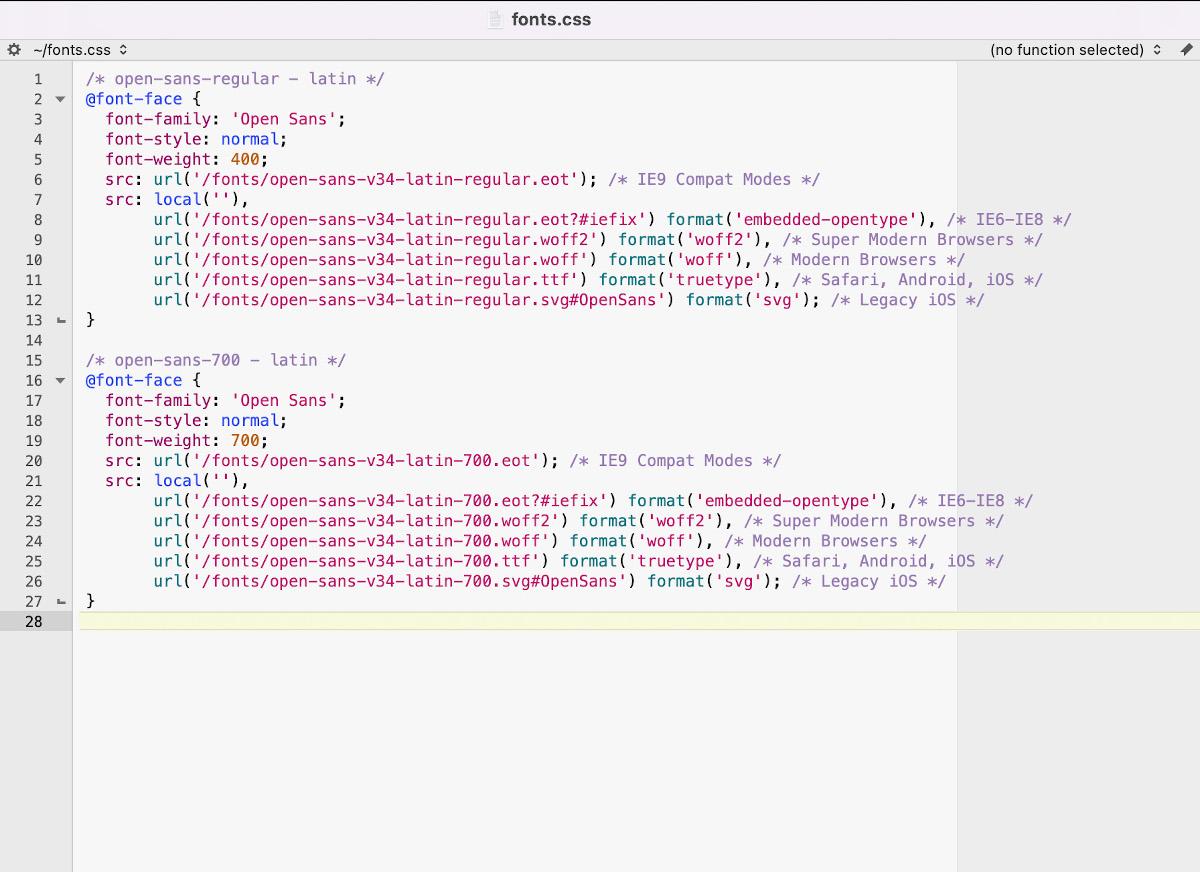Open the gear text options menu
The image size is (1200, 872).
point(14,49)
